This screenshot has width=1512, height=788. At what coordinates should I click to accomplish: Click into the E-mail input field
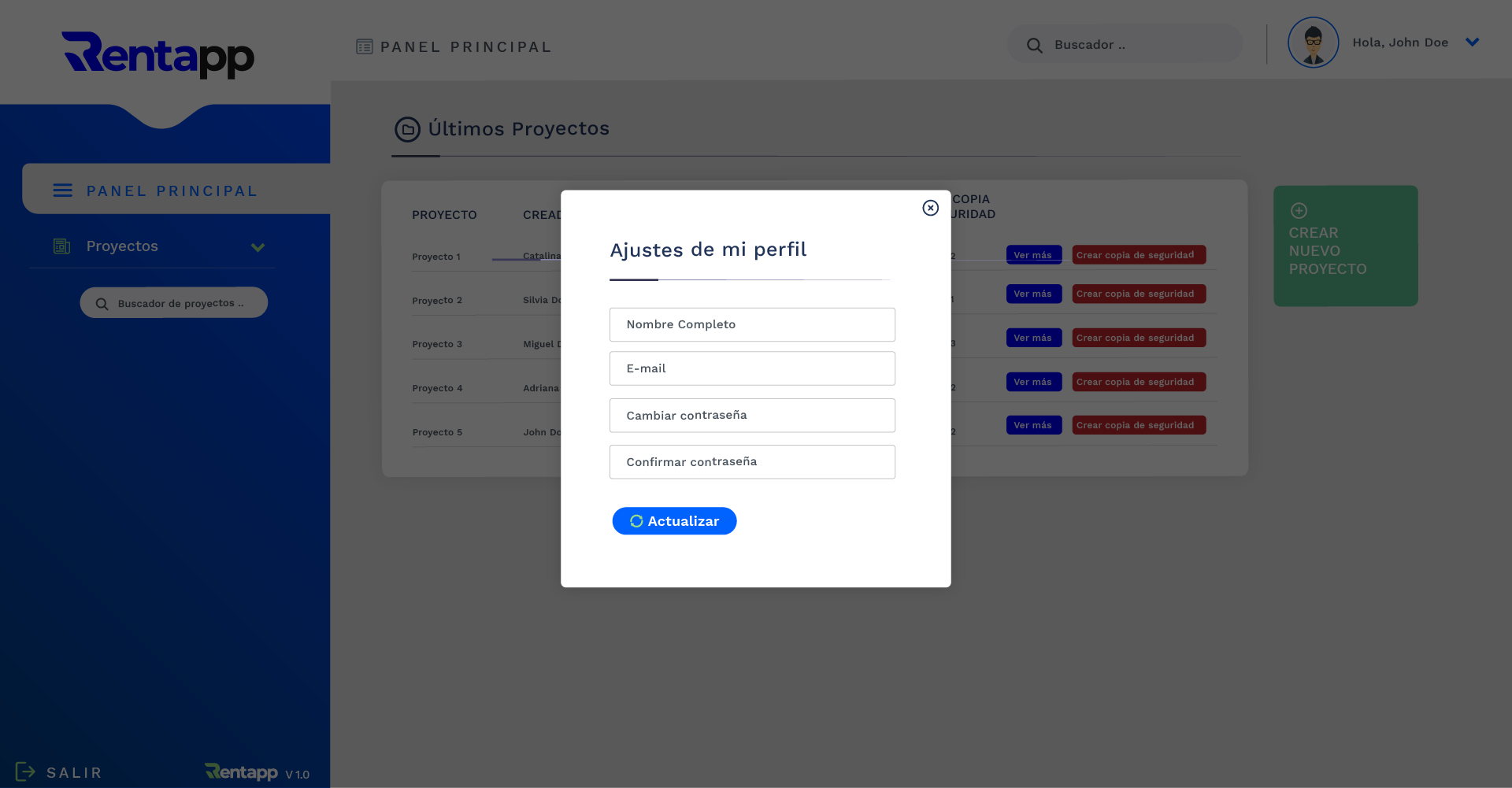click(x=751, y=368)
